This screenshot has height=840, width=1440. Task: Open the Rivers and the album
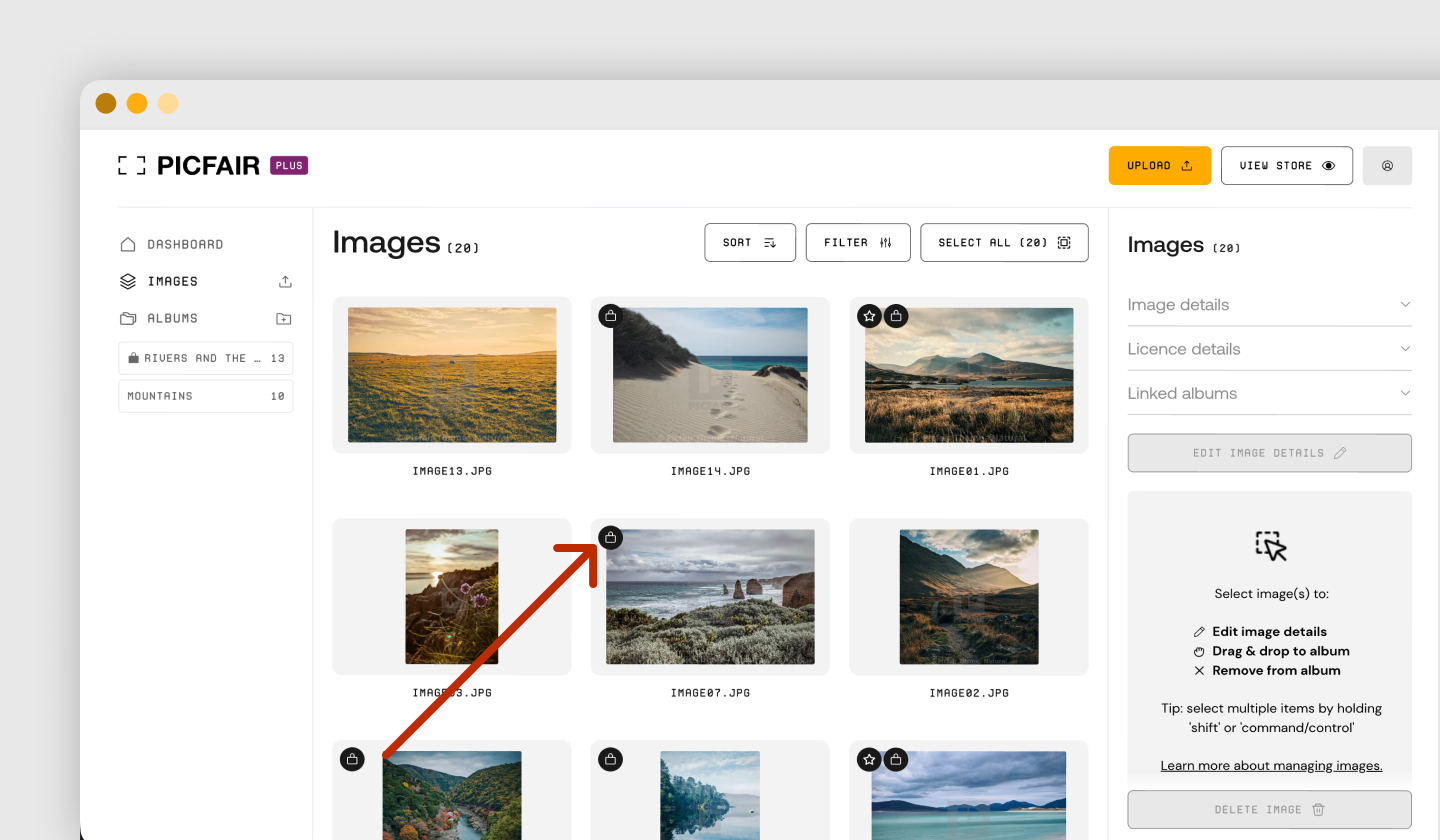pos(206,358)
